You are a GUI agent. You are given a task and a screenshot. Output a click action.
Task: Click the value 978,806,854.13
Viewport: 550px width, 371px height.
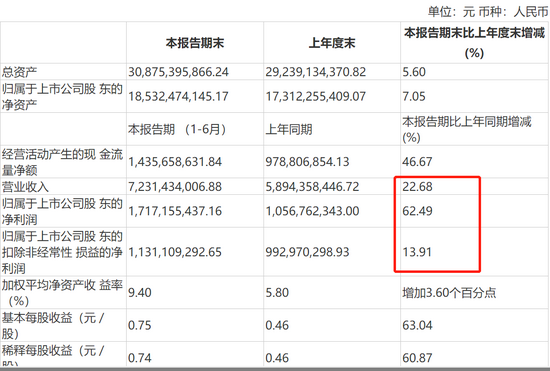(x=307, y=162)
